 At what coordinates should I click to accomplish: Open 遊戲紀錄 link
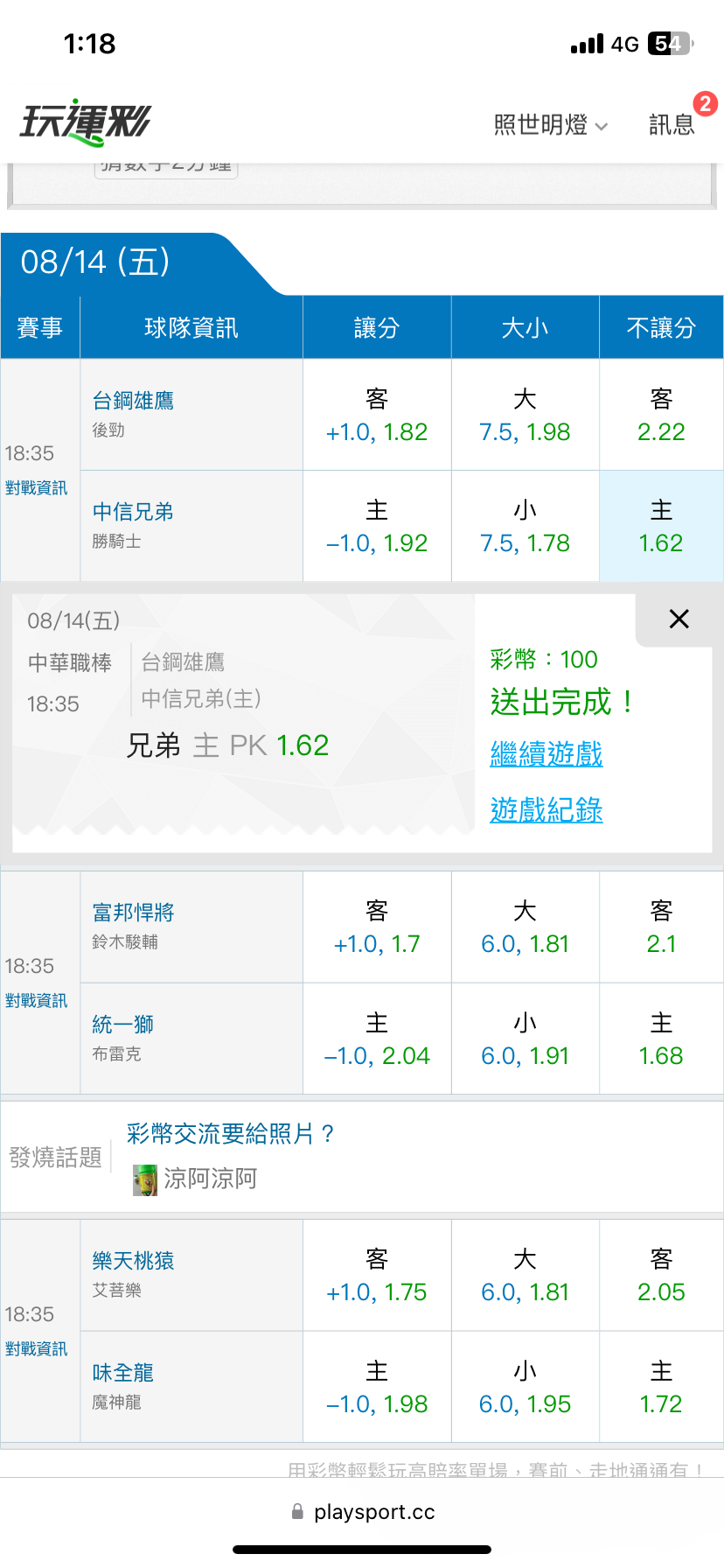coord(546,810)
